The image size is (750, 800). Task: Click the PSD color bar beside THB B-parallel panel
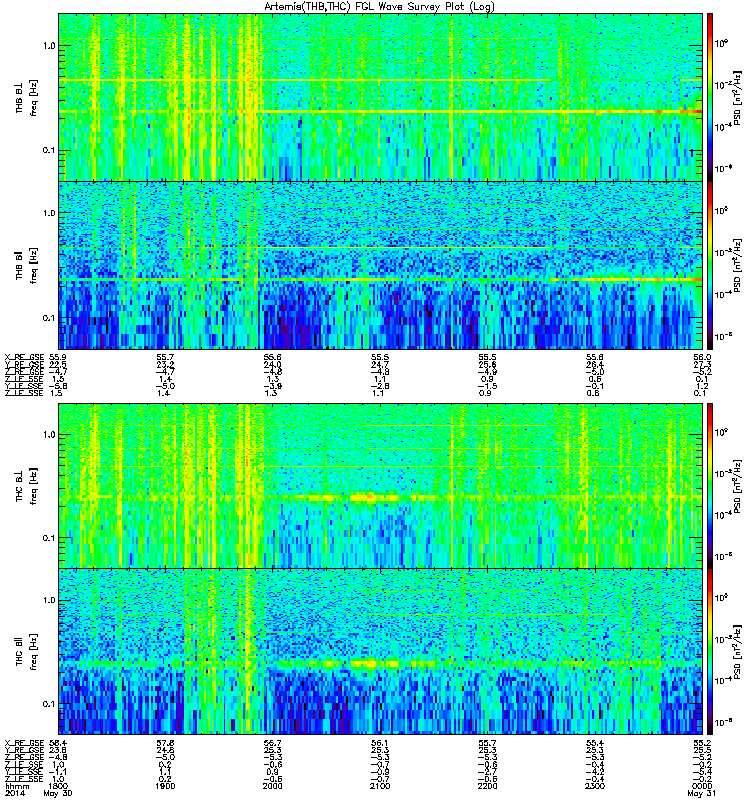click(709, 265)
